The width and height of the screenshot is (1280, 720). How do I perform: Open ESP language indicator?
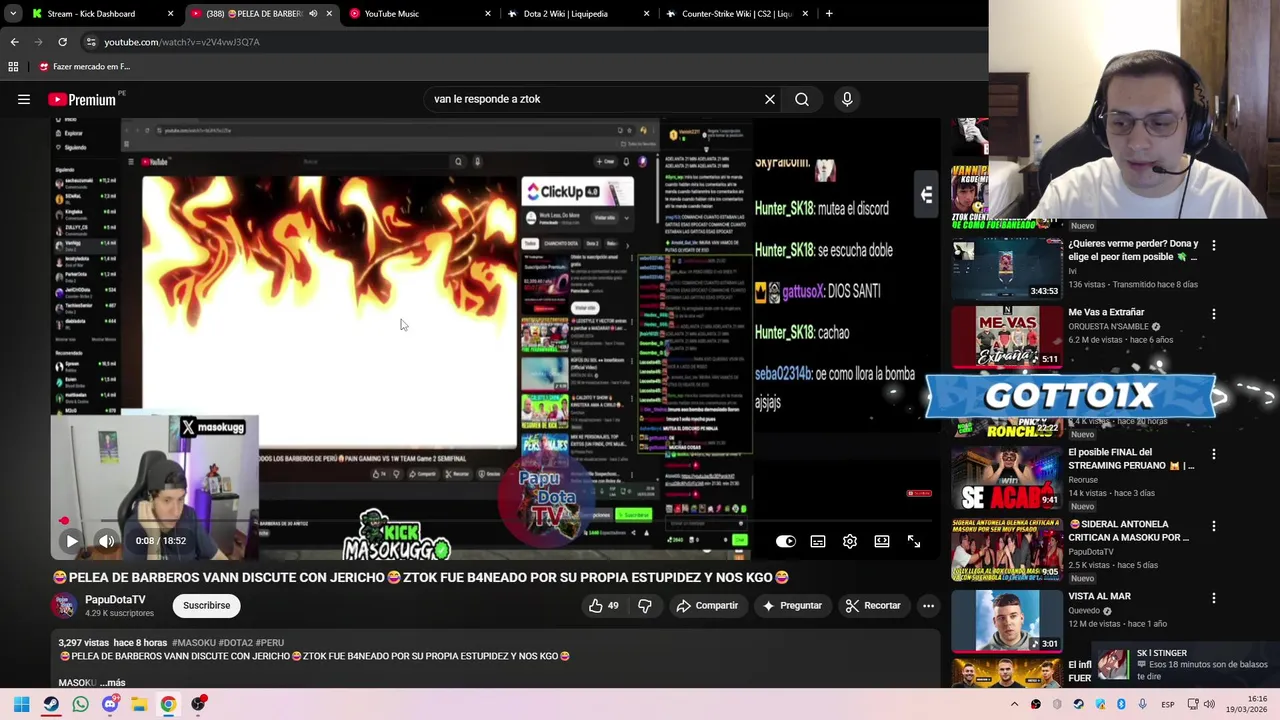[x=1167, y=704]
